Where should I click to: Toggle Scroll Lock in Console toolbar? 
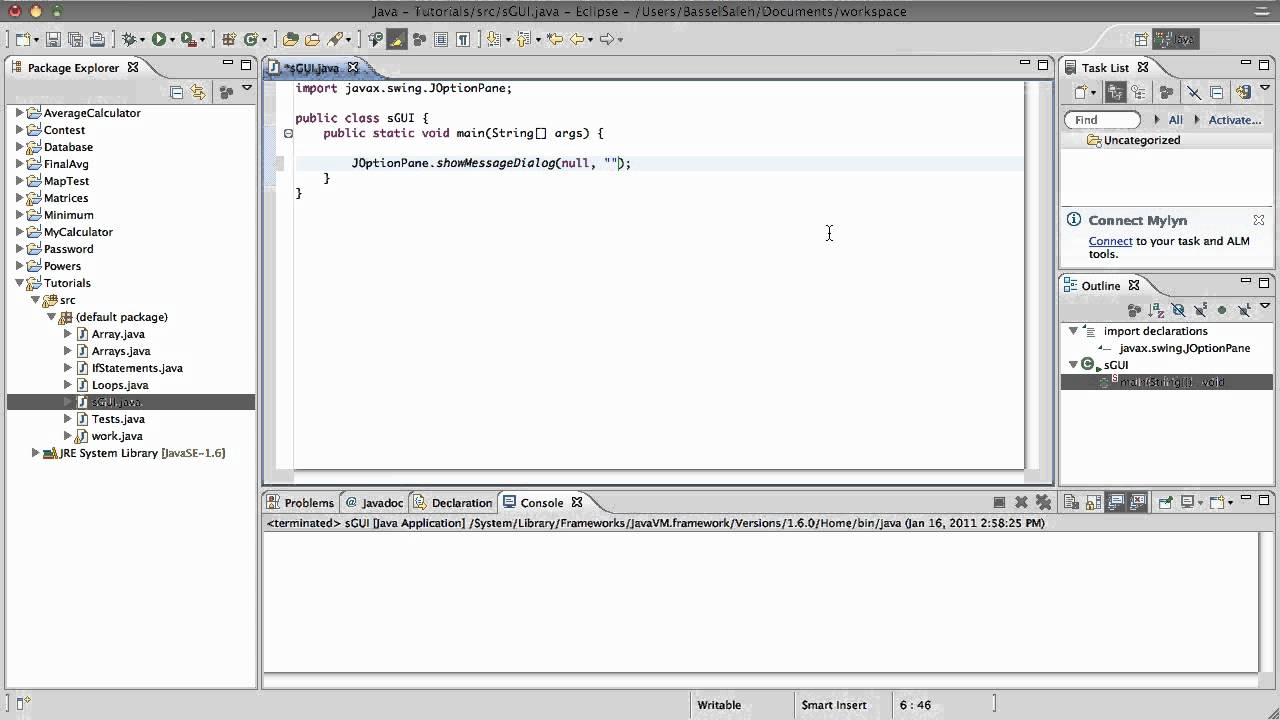1093,503
